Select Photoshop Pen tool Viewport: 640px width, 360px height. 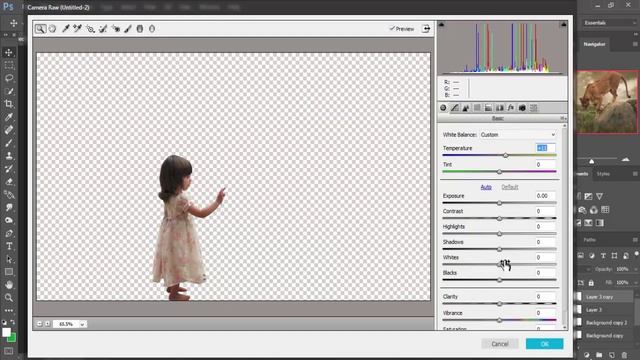coord(9,233)
